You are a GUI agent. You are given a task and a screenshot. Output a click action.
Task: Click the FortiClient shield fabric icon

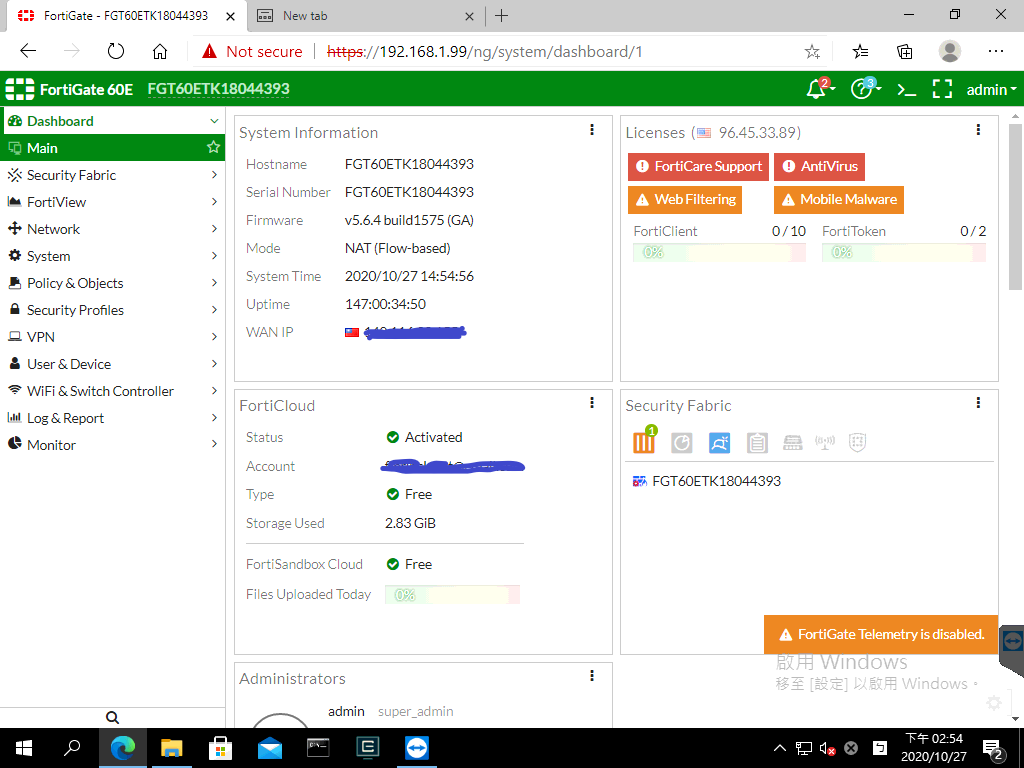857,443
